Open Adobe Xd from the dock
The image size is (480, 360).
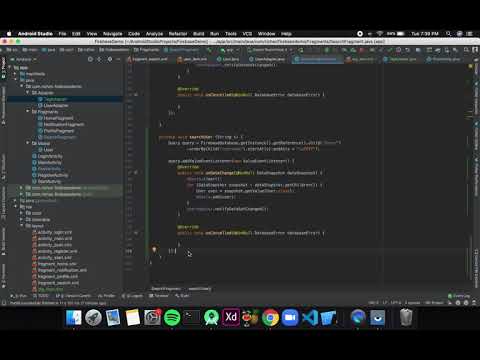pyautogui.click(x=231, y=317)
